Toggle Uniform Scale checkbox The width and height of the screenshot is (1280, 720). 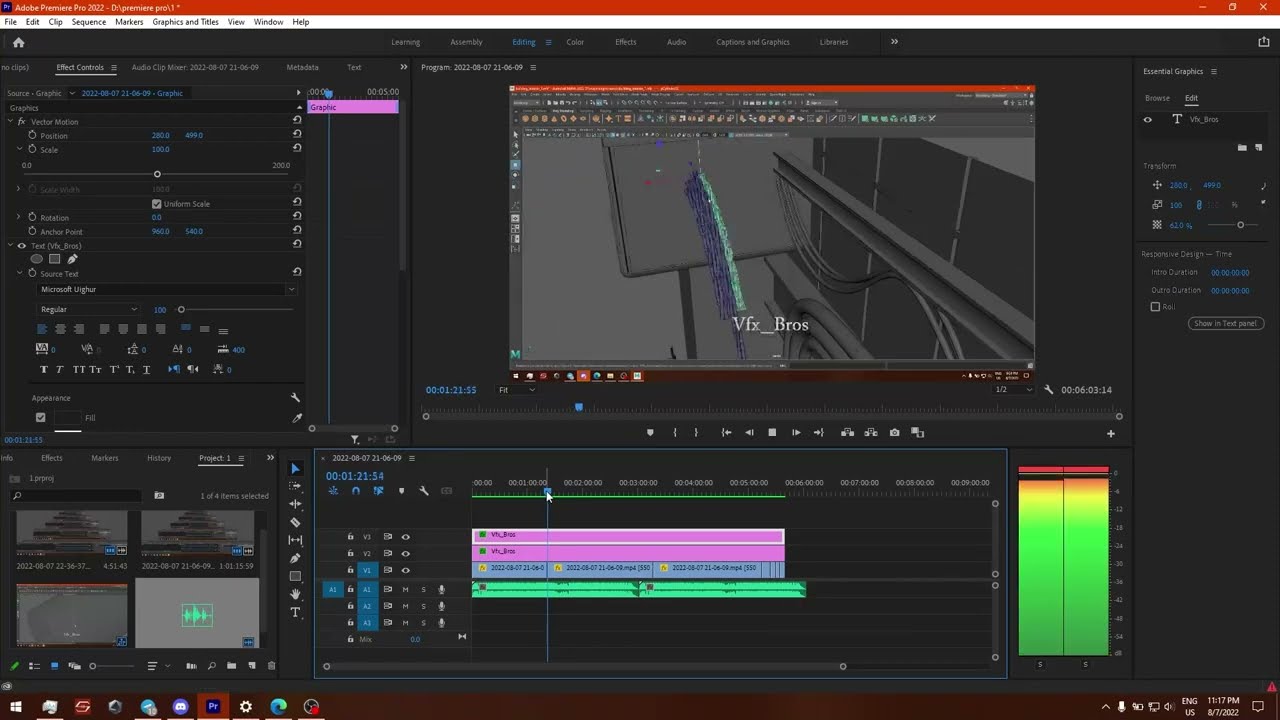point(156,204)
